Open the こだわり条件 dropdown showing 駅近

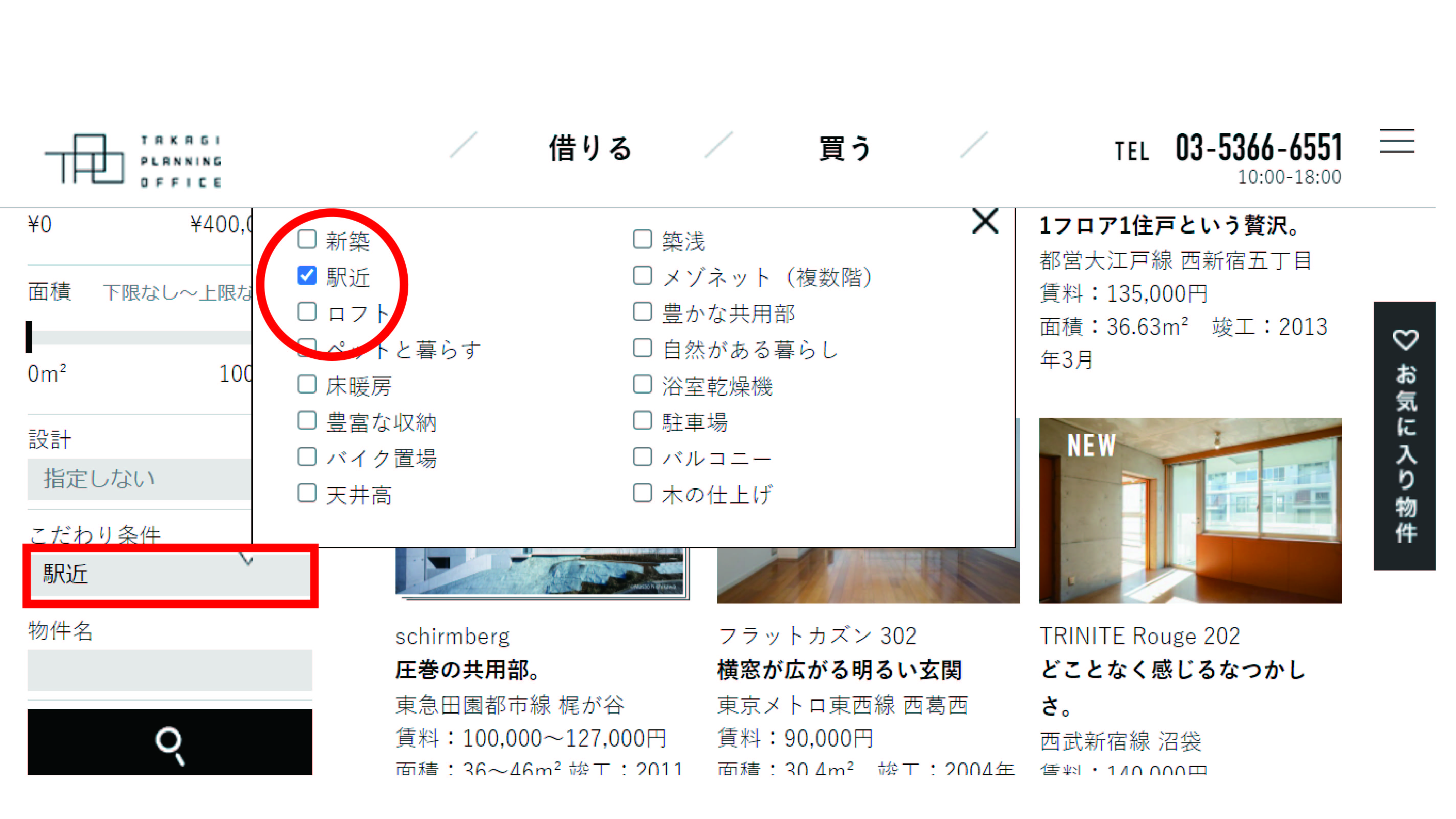pyautogui.click(x=170, y=574)
